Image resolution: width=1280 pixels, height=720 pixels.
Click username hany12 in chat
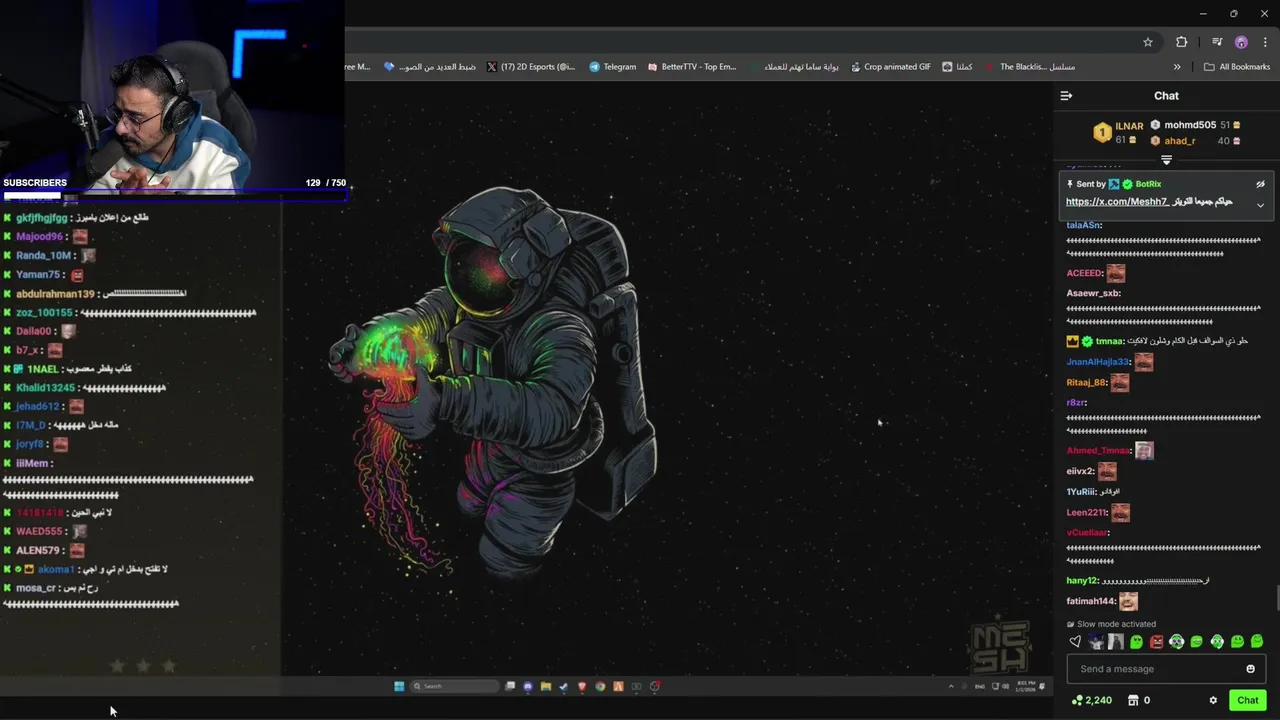(1083, 581)
